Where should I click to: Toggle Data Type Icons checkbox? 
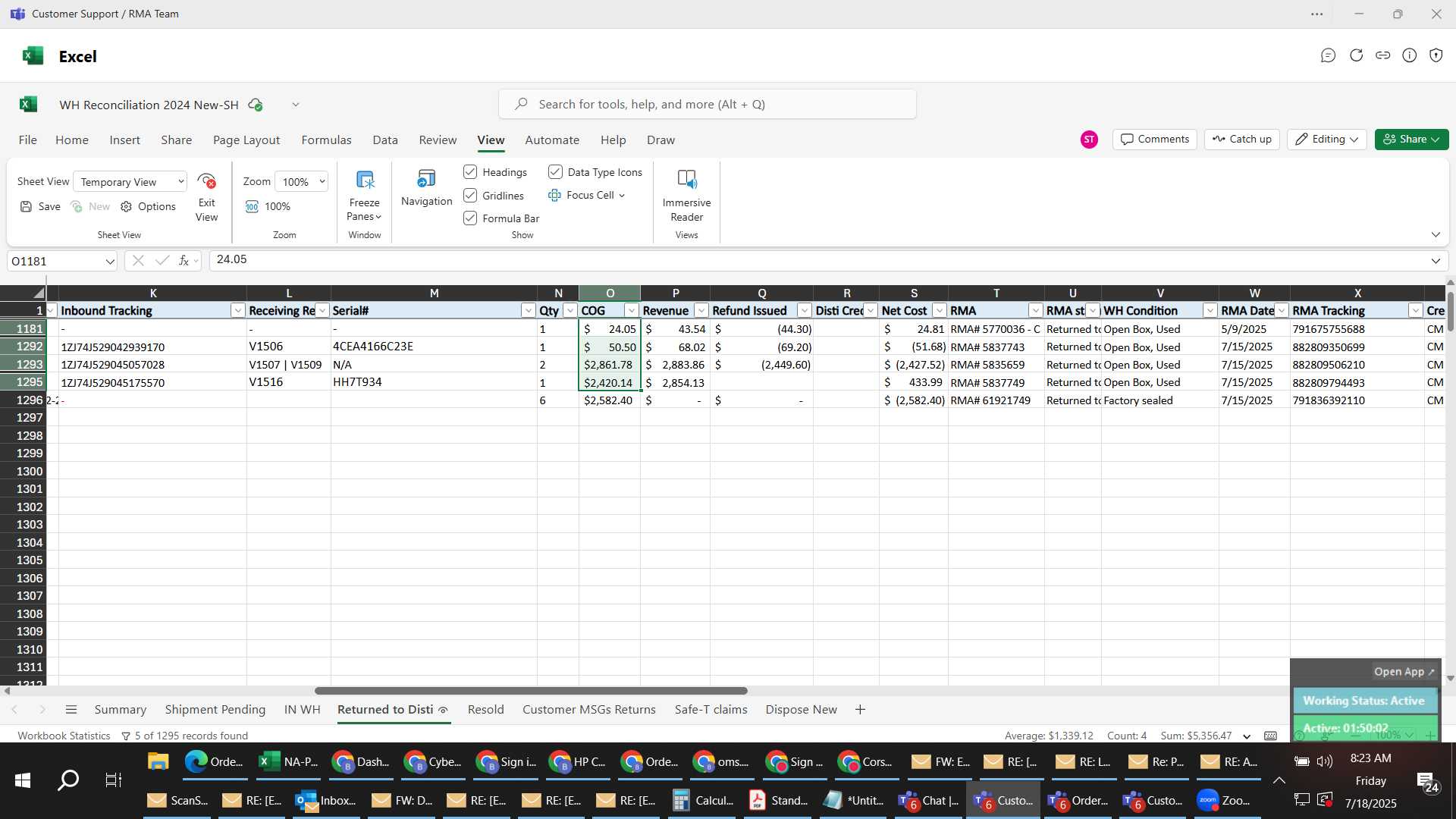(555, 172)
